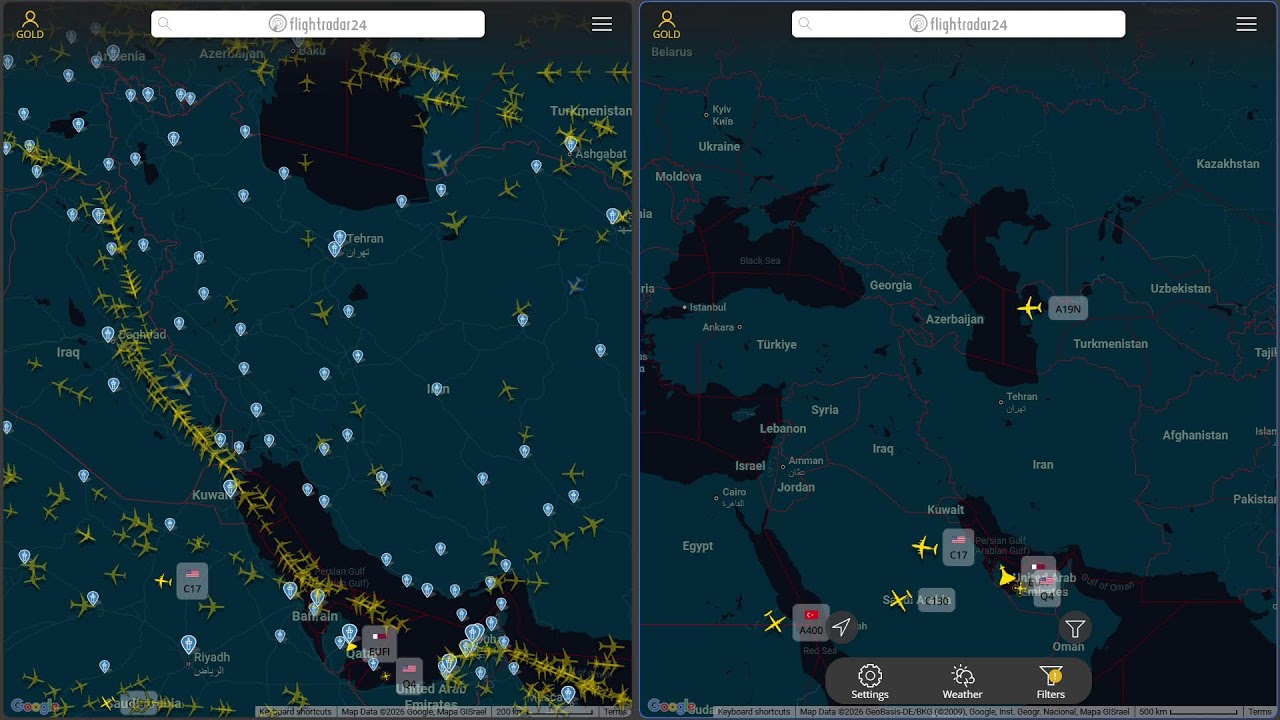The height and width of the screenshot is (720, 1280).
Task: Click magnifier icon in left search bar
Action: [x=165, y=24]
